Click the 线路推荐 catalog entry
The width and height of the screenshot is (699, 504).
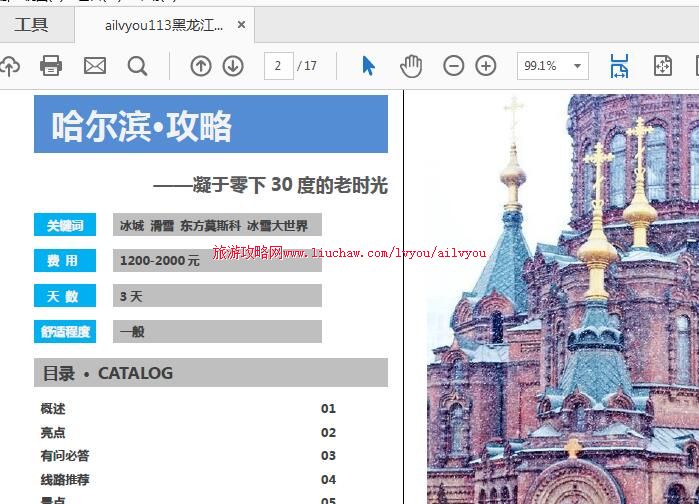(x=65, y=479)
